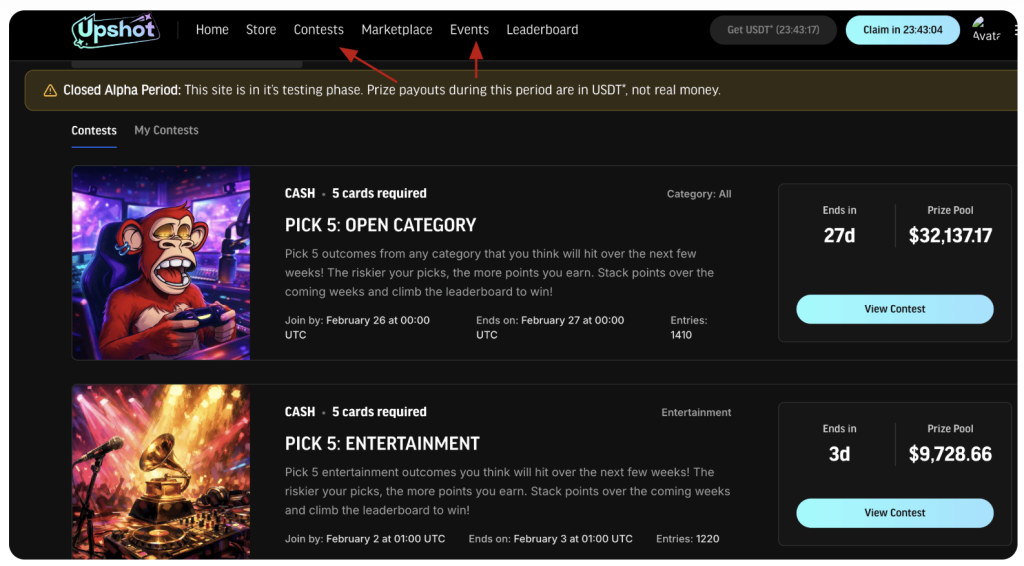Image resolution: width=1024 pixels, height=566 pixels.
Task: View Contest for Pick 5 Entertainment
Action: tap(895, 513)
